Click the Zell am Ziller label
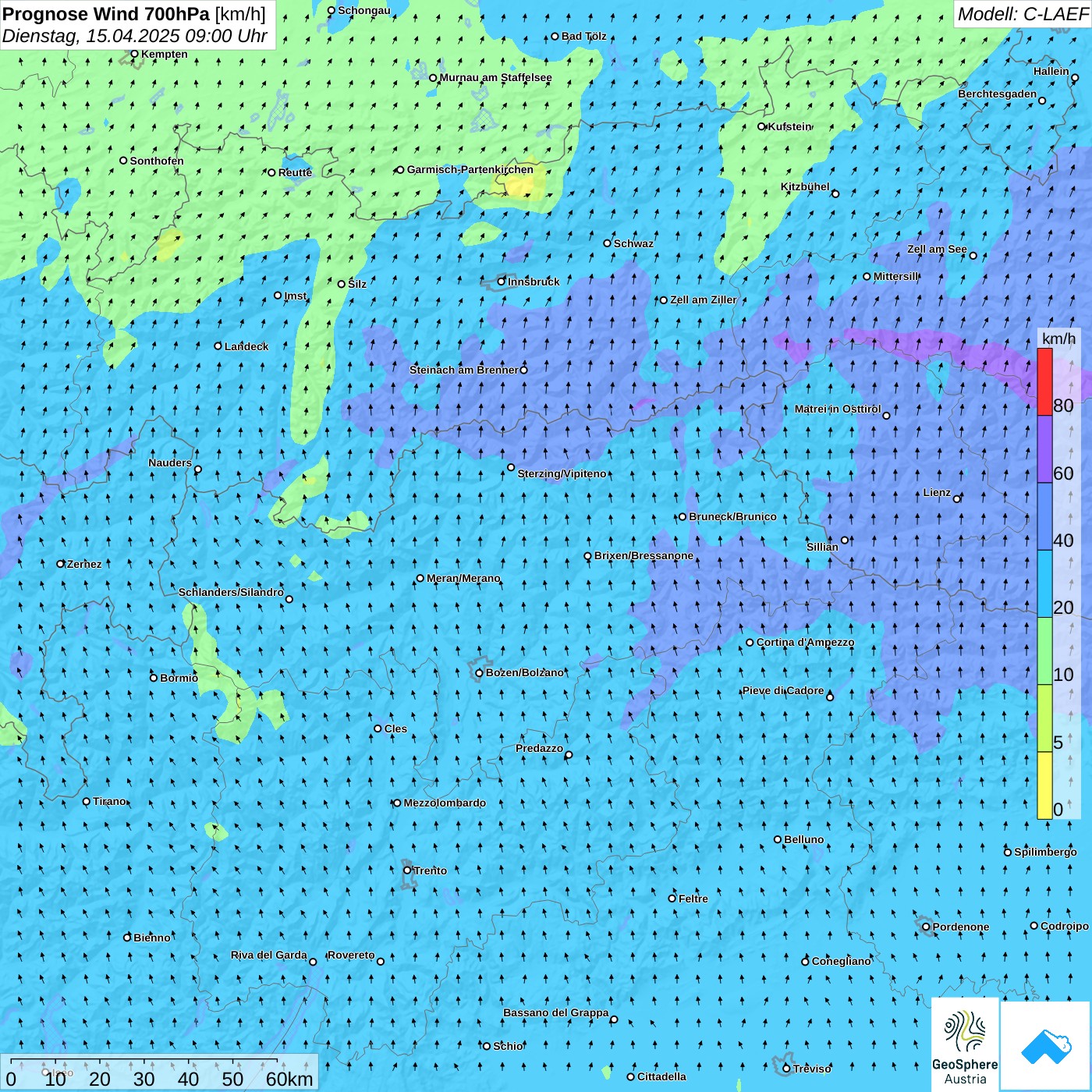Image resolution: width=1092 pixels, height=1092 pixels. coord(703,300)
